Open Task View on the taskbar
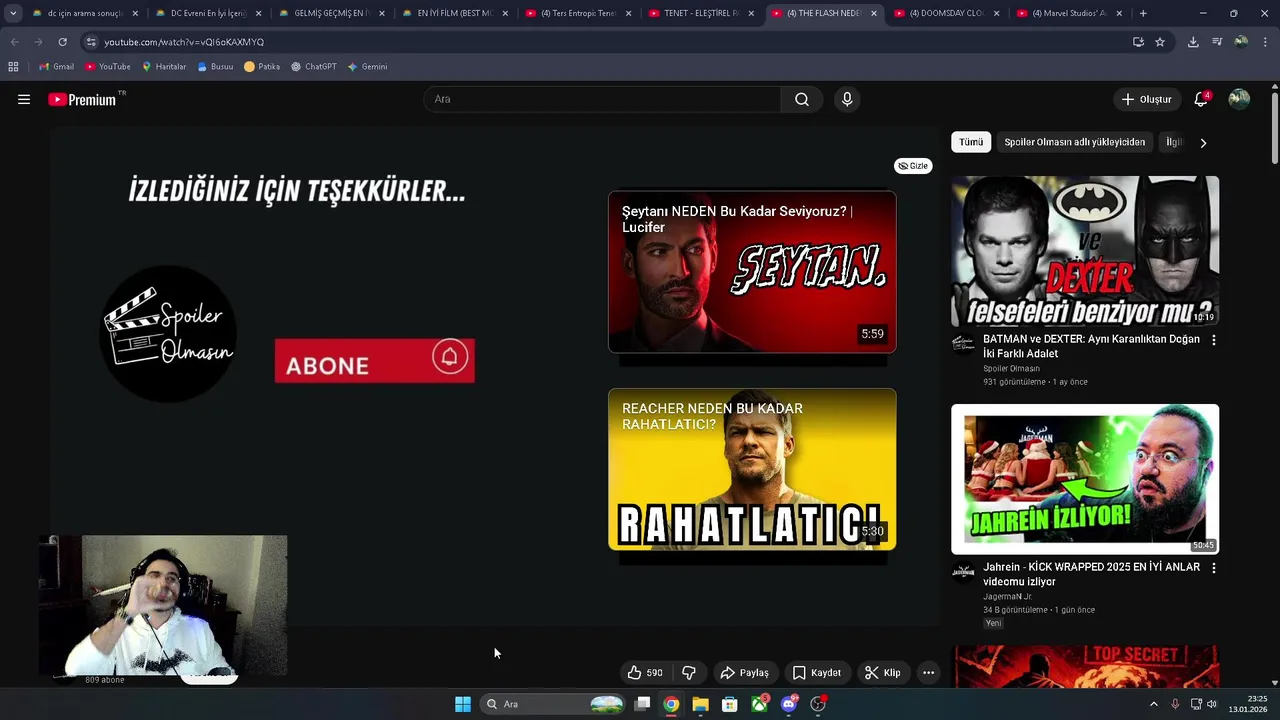Screen dimensions: 1280x720 pyautogui.click(x=642, y=704)
